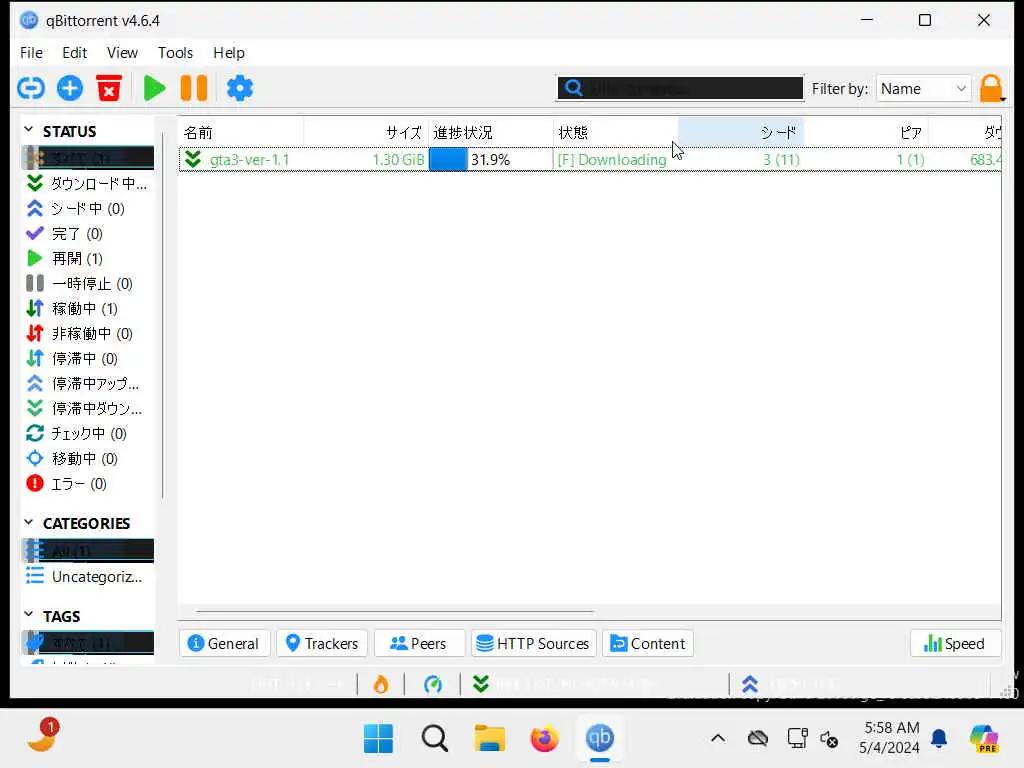1024x768 pixels.
Task: Click the orange lock UI icon
Action: pyautogui.click(x=991, y=88)
